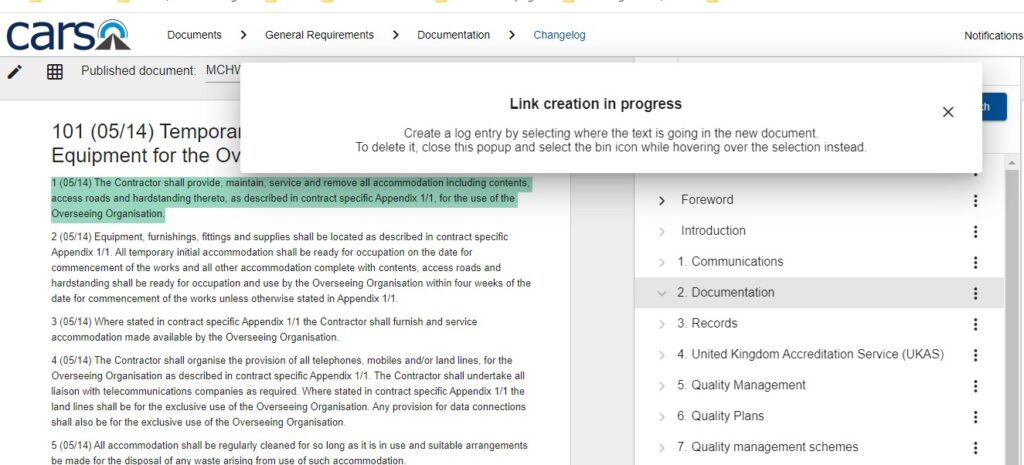Select 7. Quality management schemes item
1024x465 pixels.
pyautogui.click(x=767, y=447)
